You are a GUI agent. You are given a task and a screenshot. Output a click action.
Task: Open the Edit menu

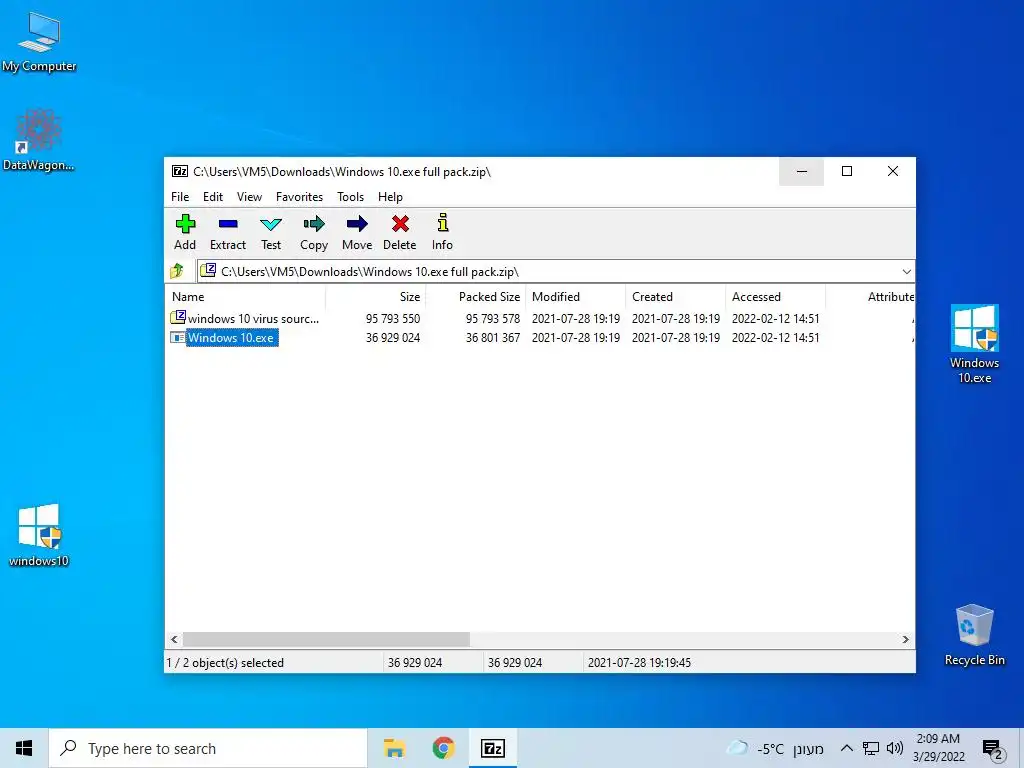pyautogui.click(x=213, y=197)
